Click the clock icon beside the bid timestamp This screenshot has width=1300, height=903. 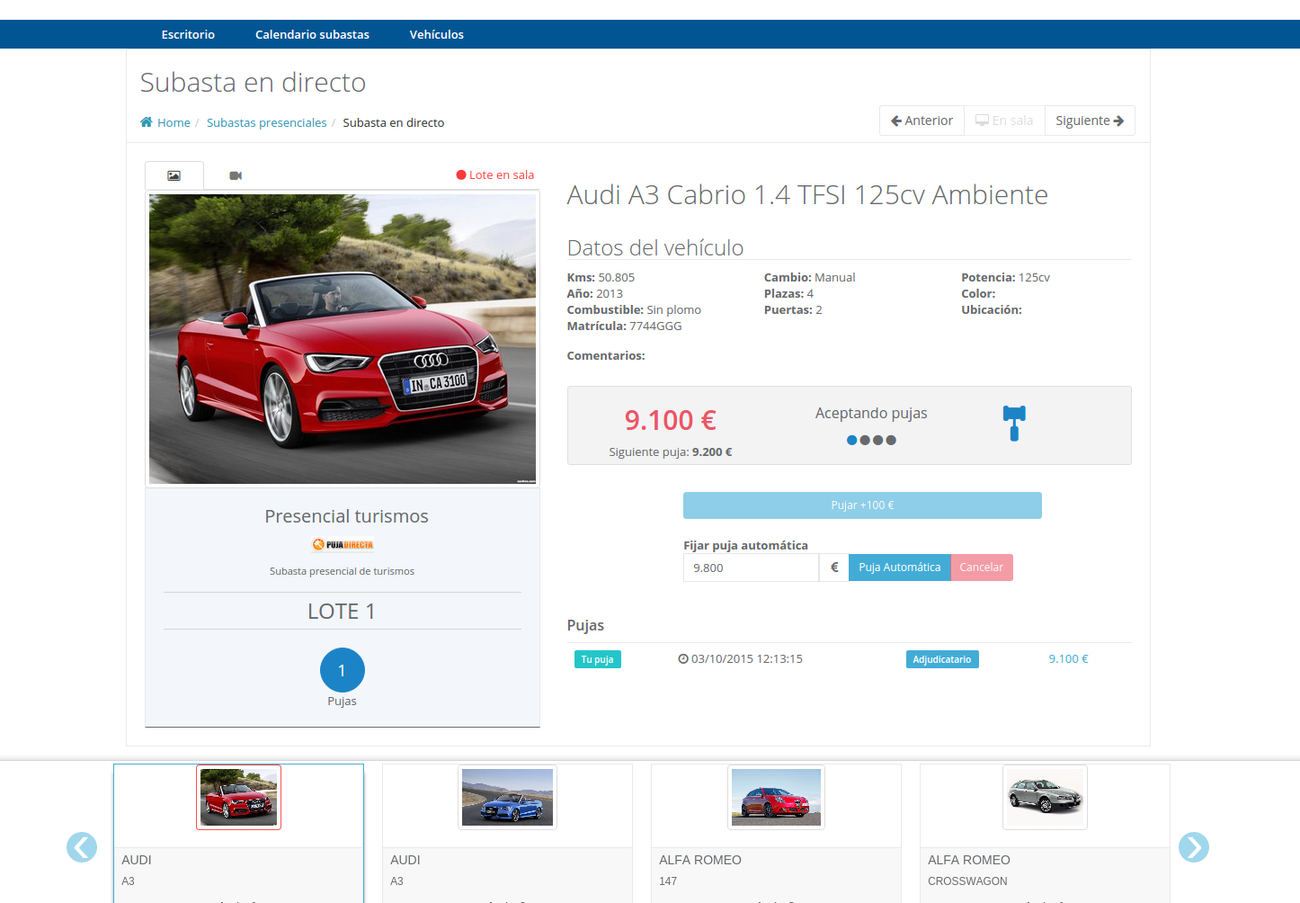682,658
